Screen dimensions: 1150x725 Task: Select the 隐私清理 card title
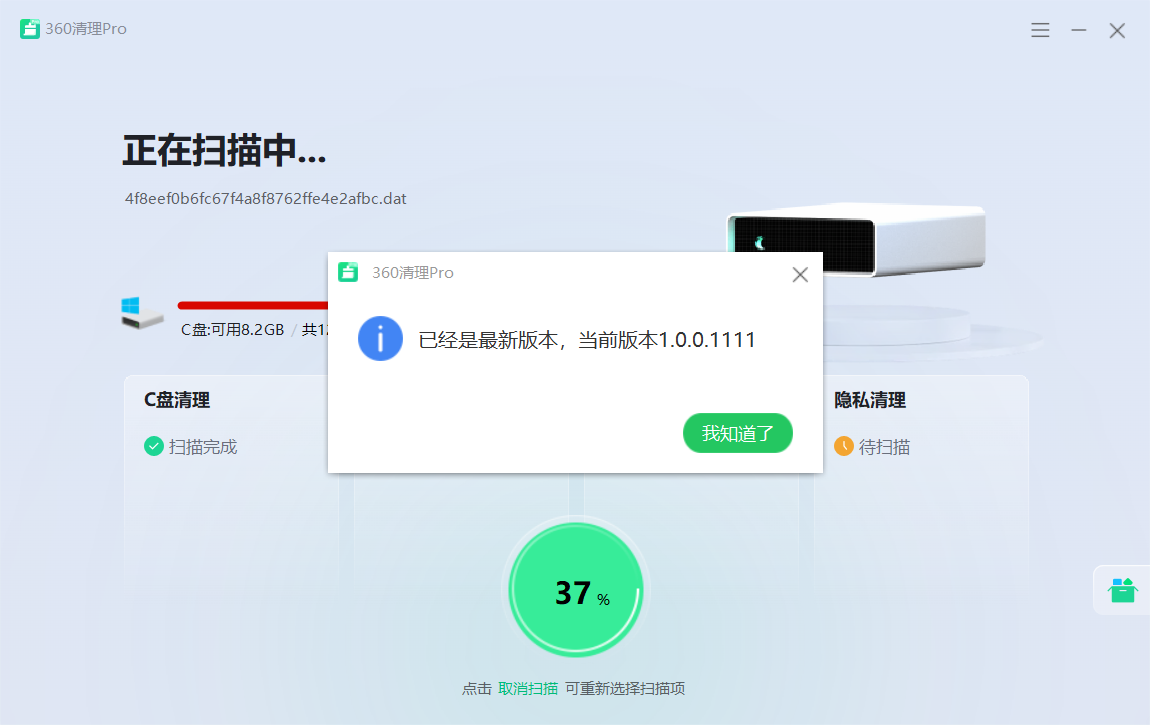(870, 400)
